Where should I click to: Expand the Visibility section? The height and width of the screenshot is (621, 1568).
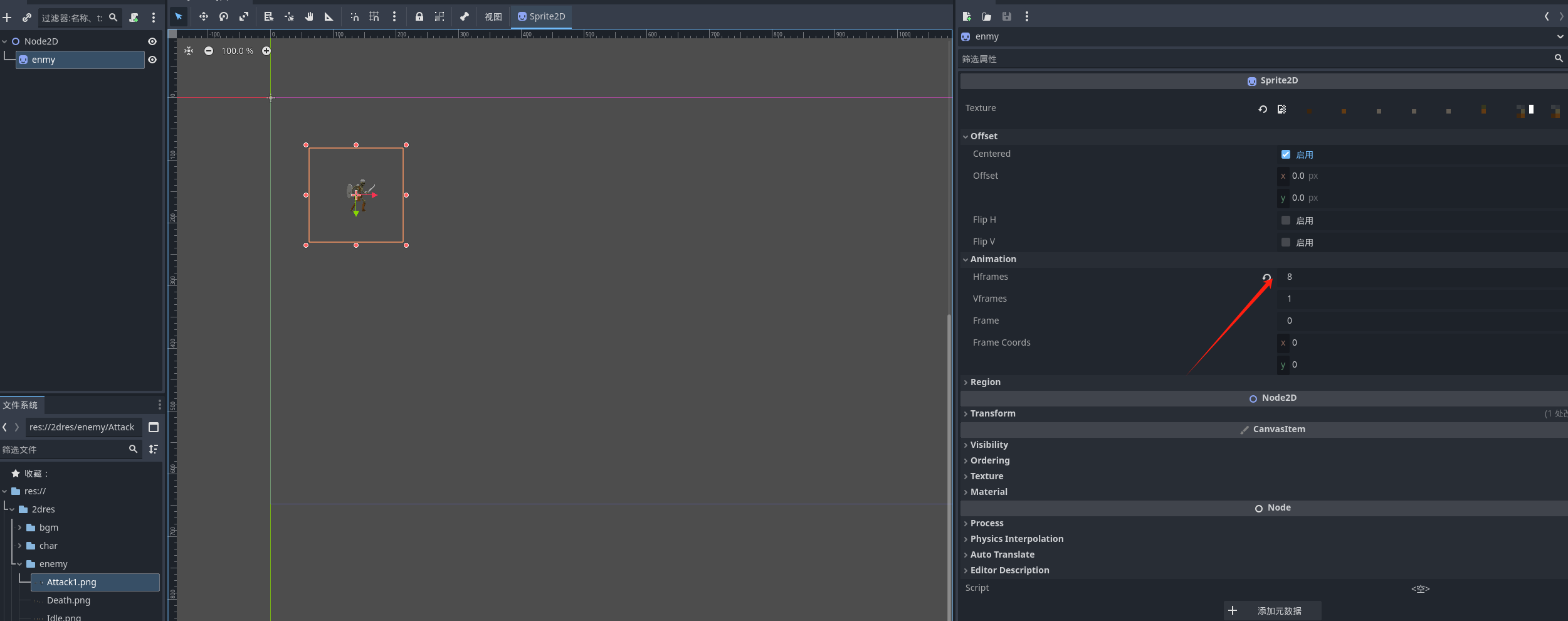(1263, 445)
